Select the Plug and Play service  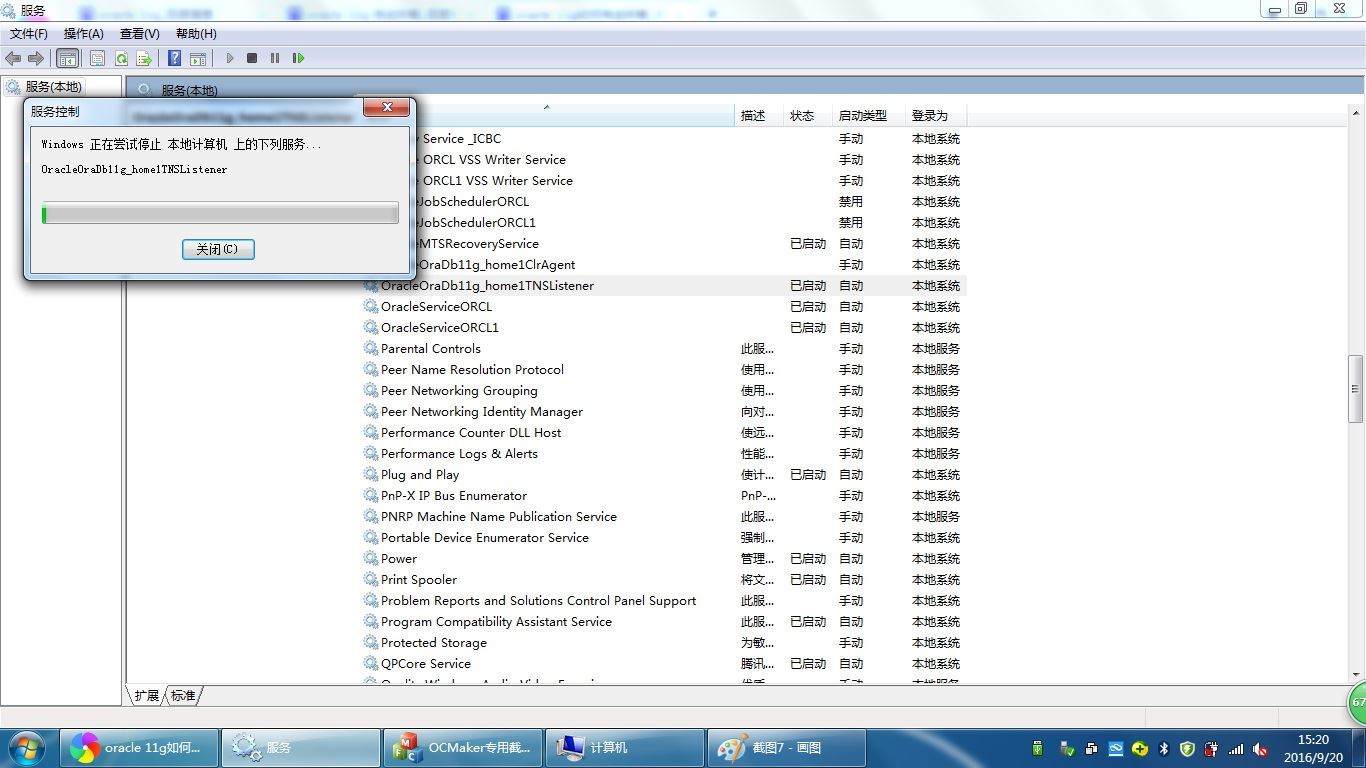[x=420, y=475]
